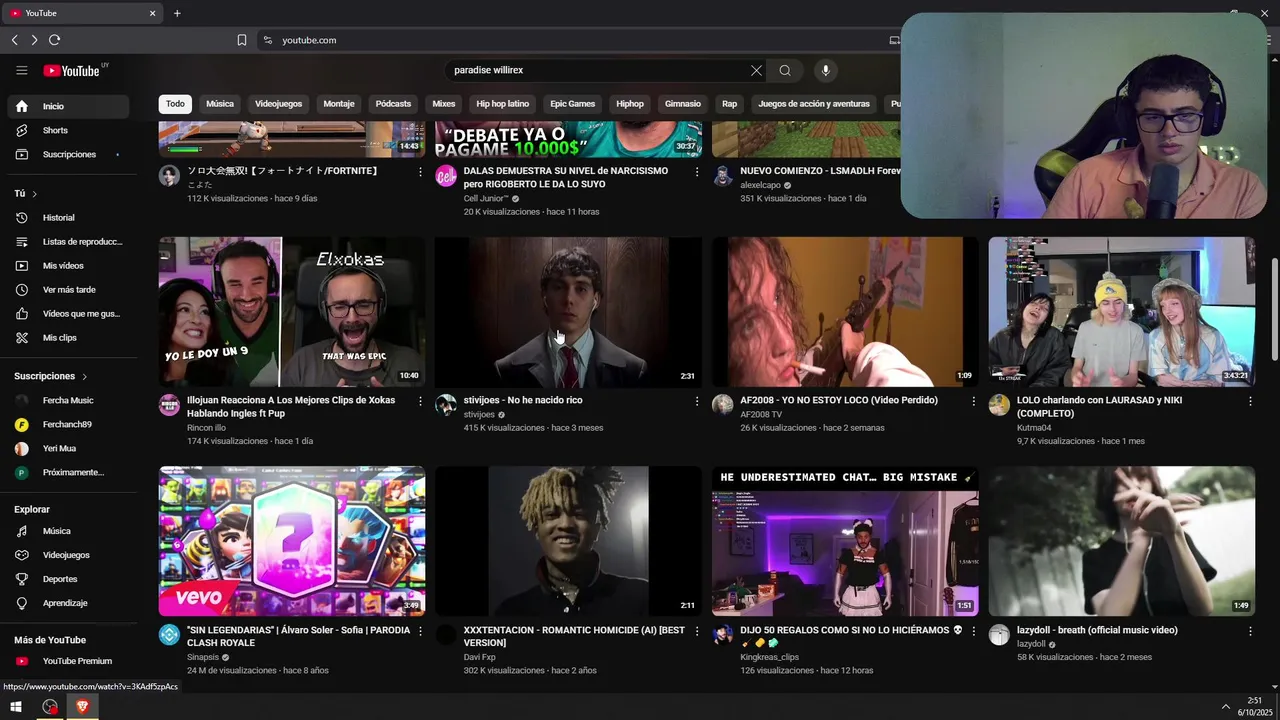Open lazydoll breath video thumbnail
Viewport: 1280px width, 720px height.
pyautogui.click(x=1122, y=541)
